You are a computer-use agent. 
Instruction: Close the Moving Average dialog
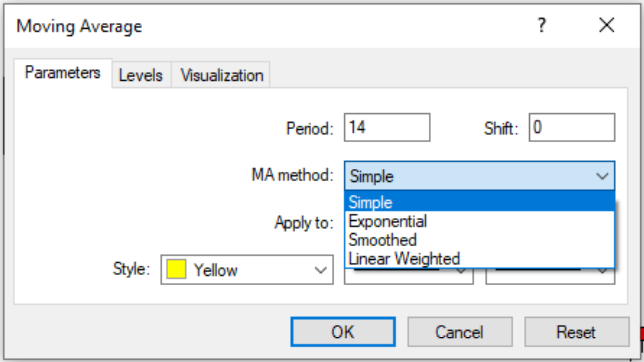(x=607, y=25)
